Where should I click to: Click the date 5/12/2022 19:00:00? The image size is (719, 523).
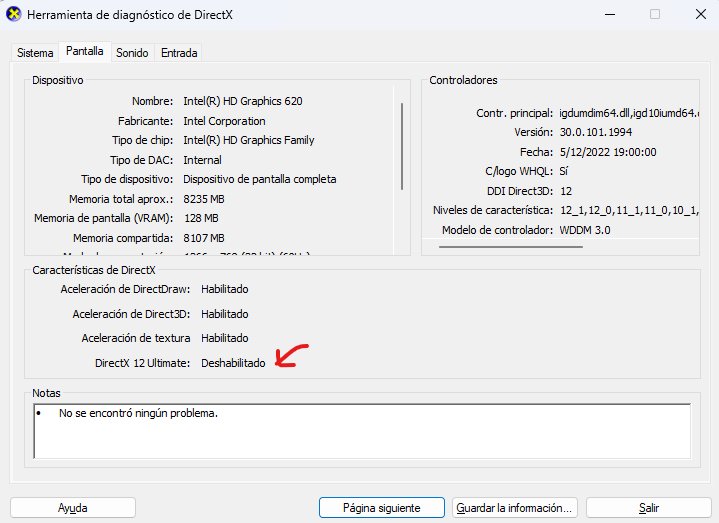[x=608, y=152]
